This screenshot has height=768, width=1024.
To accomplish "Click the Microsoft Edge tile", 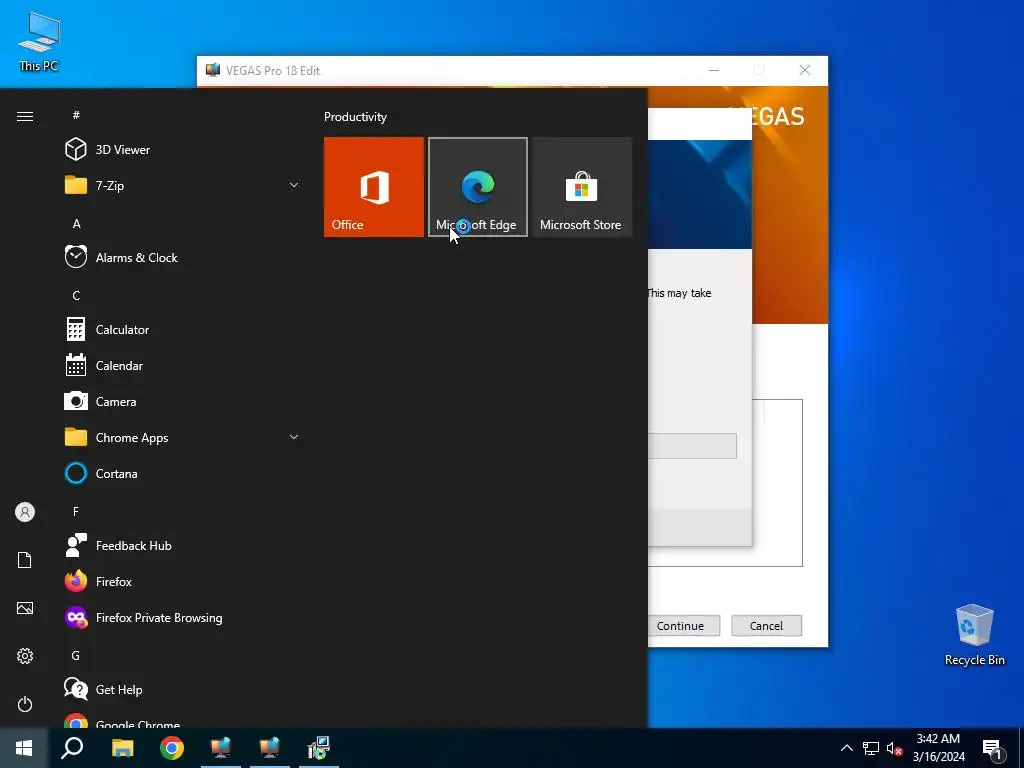I will pyautogui.click(x=478, y=187).
